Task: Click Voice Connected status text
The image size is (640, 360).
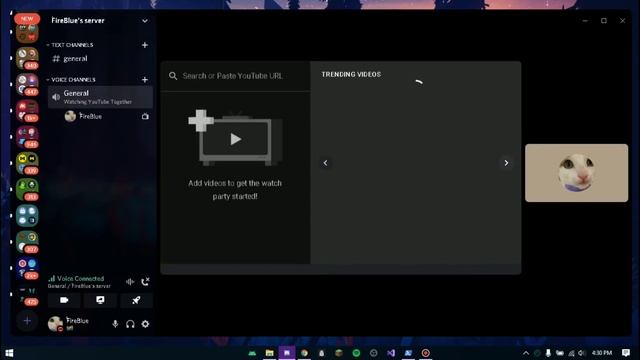Action: (x=80, y=279)
